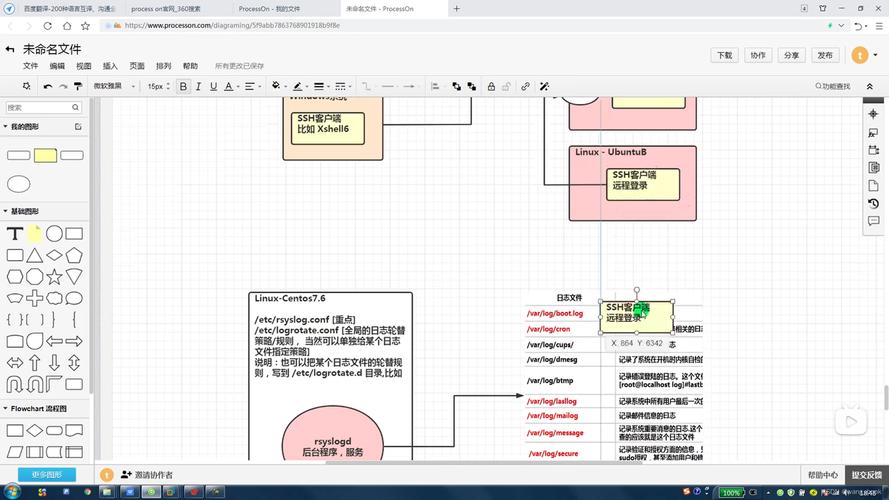Open the 编辑 menu
The width and height of the screenshot is (889, 500).
coord(57,66)
